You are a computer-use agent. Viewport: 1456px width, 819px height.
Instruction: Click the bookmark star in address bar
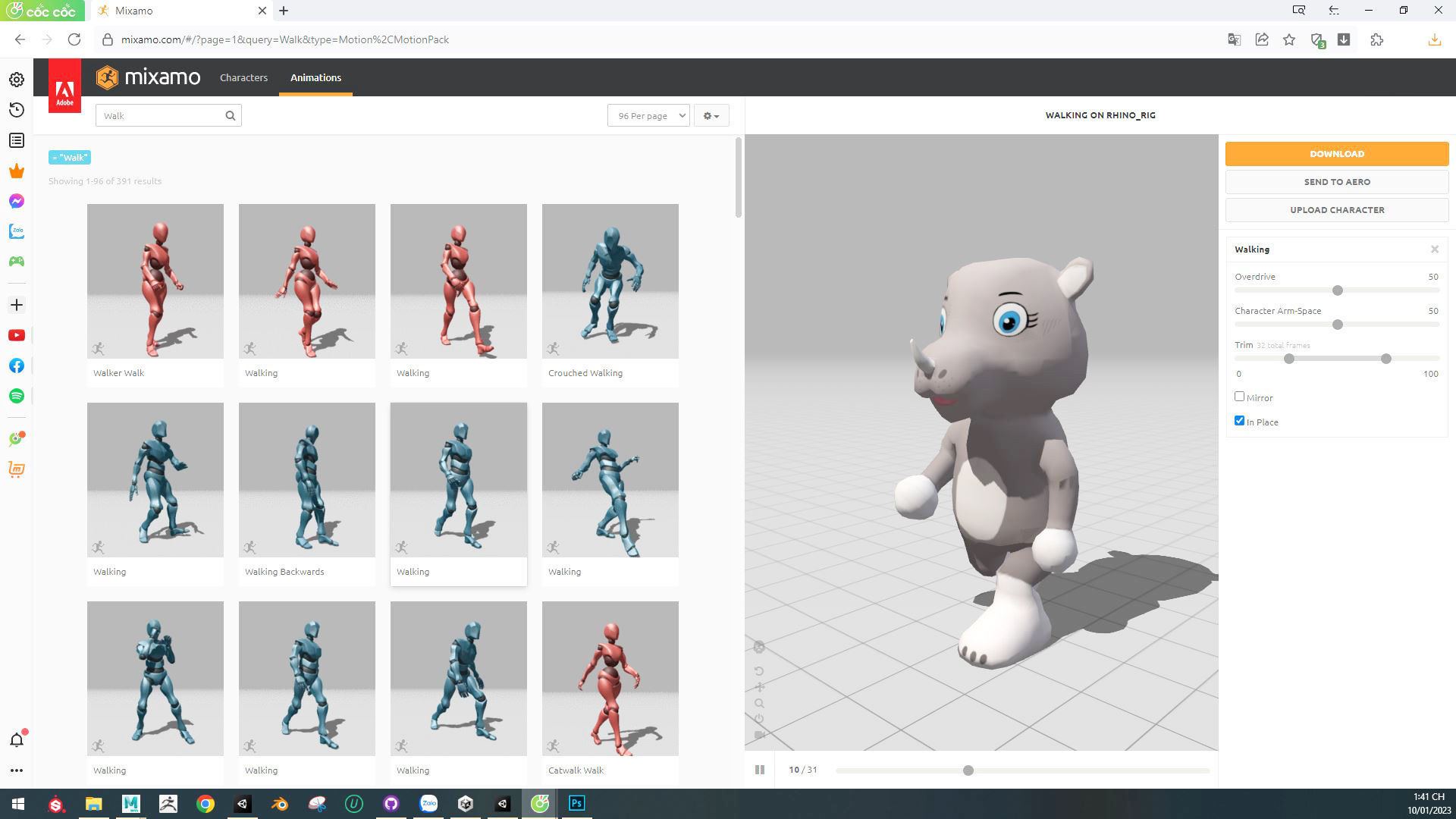pos(1289,39)
